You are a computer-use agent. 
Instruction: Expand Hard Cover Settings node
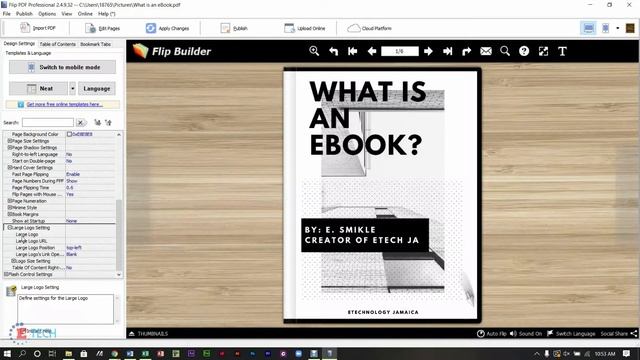[9, 167]
